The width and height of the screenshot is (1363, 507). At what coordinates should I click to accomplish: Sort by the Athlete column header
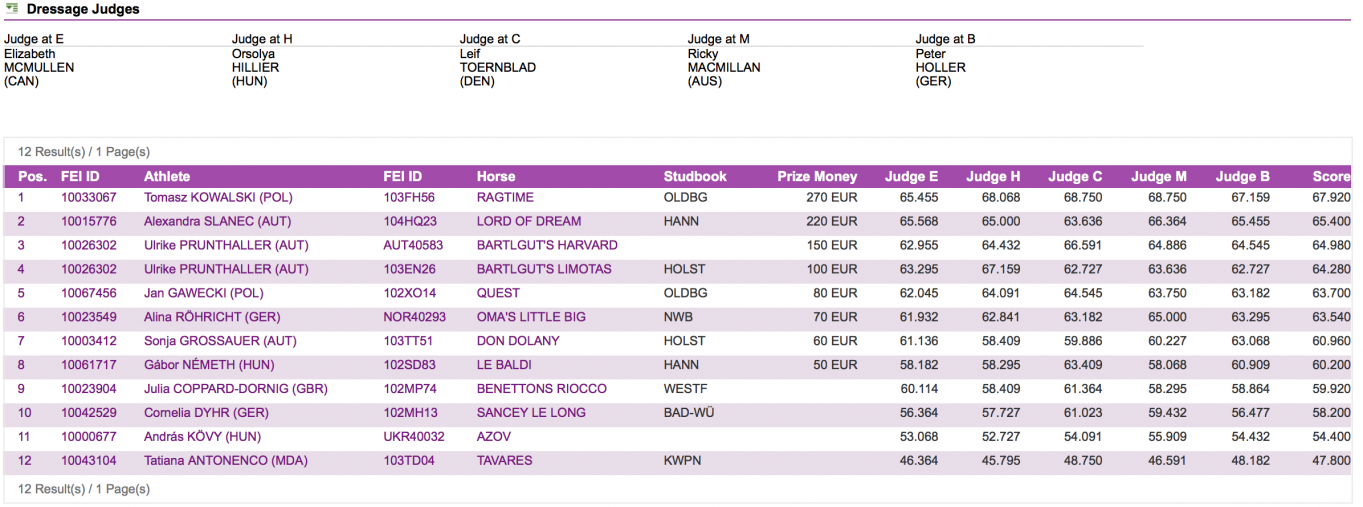(167, 177)
